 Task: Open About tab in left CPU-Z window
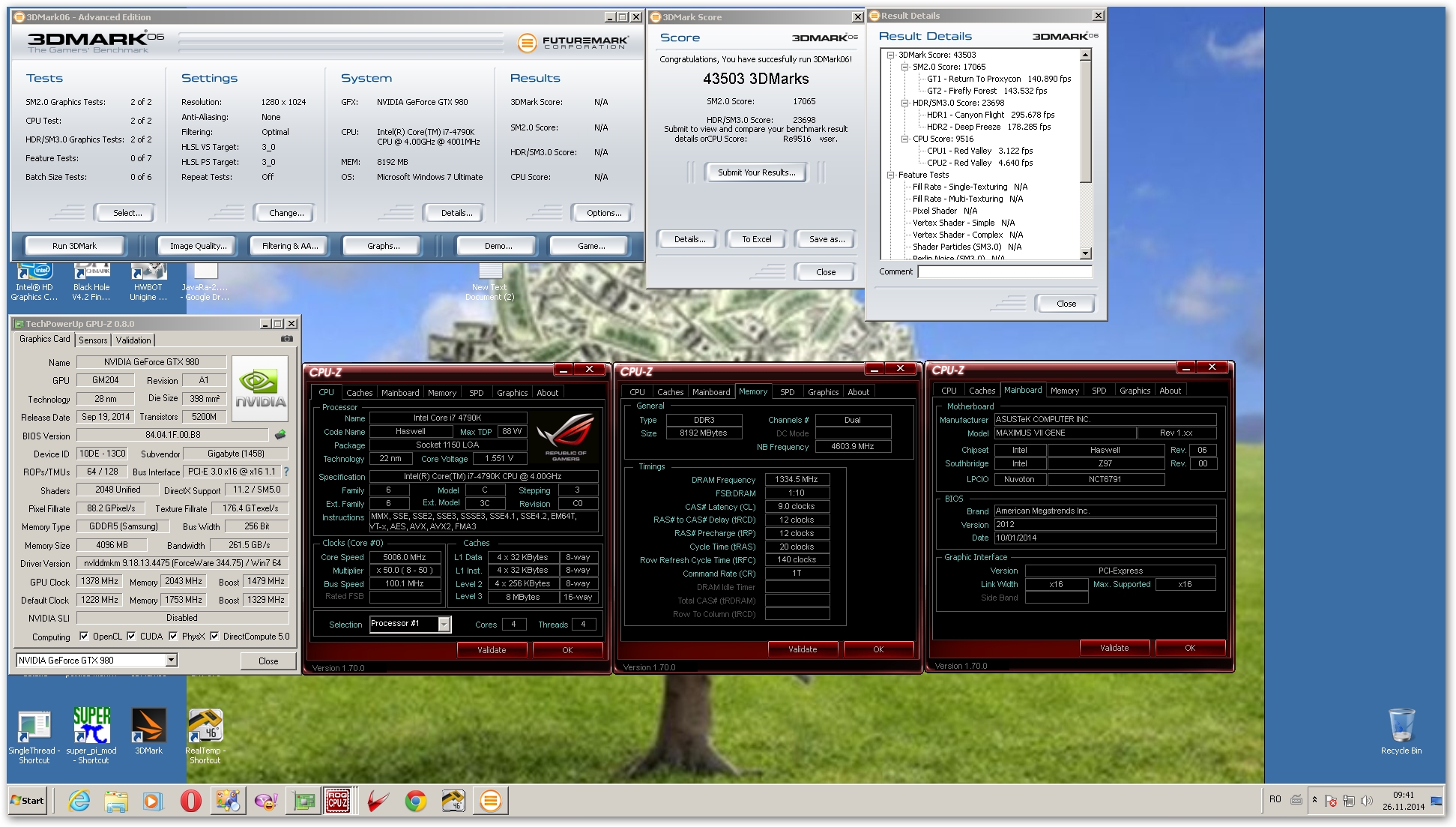pos(547,392)
